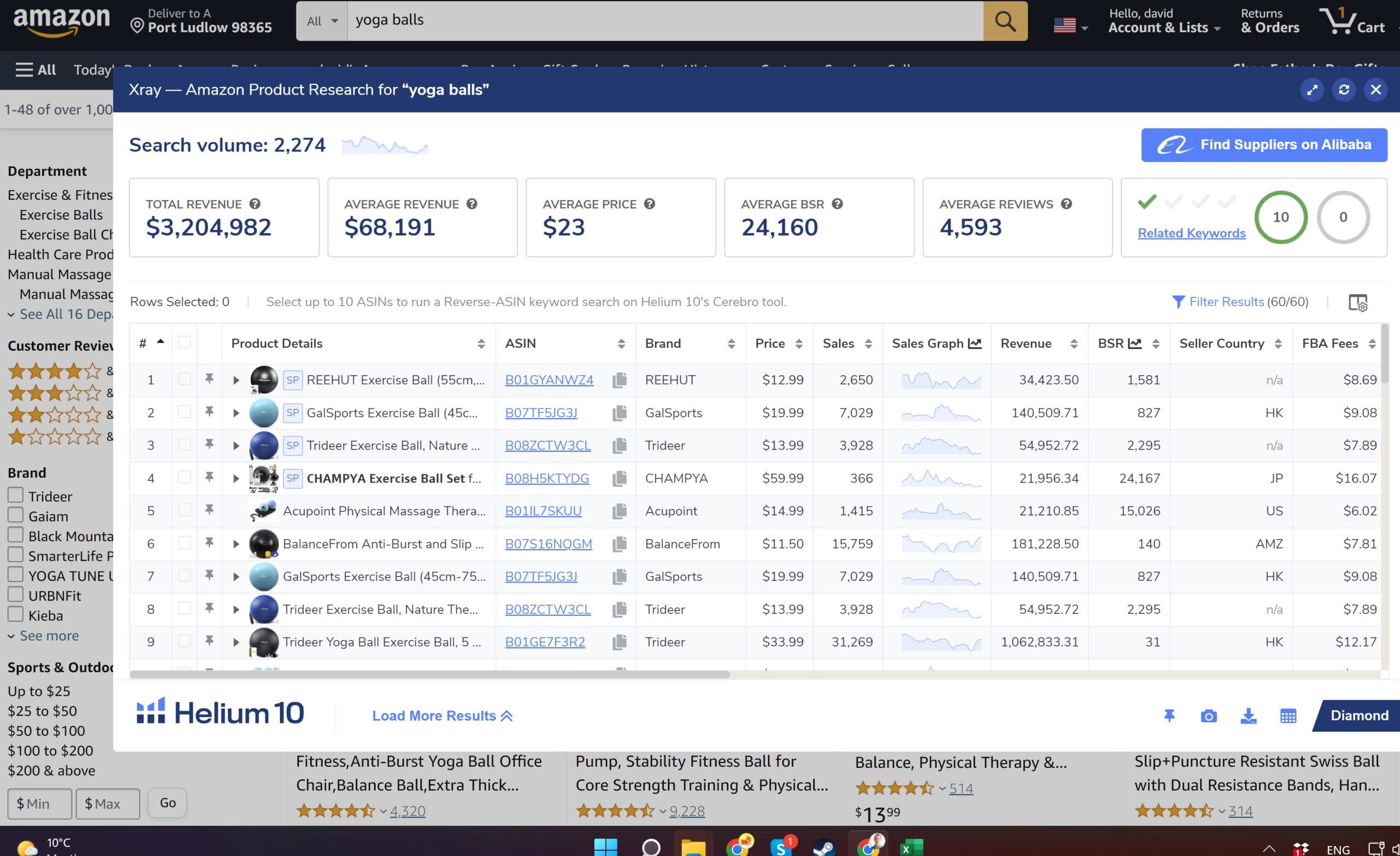This screenshot has width=1400, height=856.
Task: Click the Go price filter button
Action: (x=167, y=803)
